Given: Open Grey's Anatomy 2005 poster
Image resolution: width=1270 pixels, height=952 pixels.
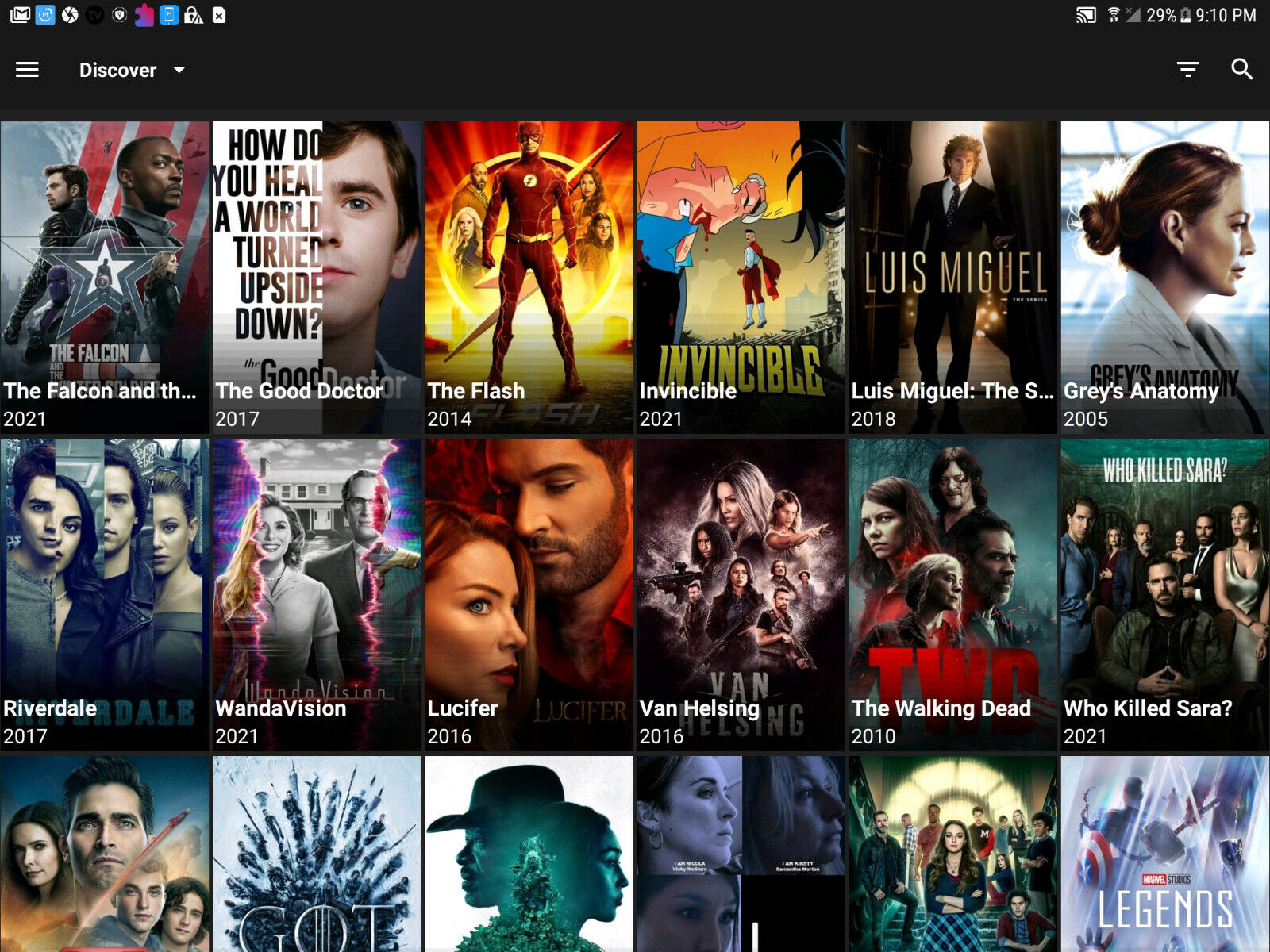Looking at the screenshot, I should click(1165, 277).
